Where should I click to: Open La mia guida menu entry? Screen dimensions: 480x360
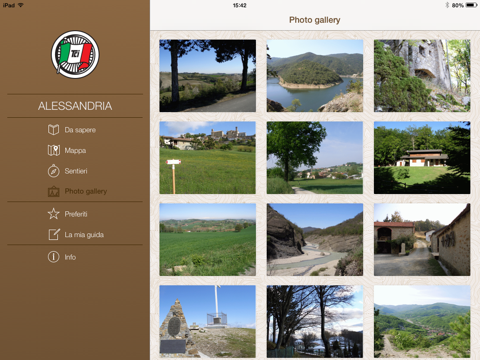[x=84, y=235]
